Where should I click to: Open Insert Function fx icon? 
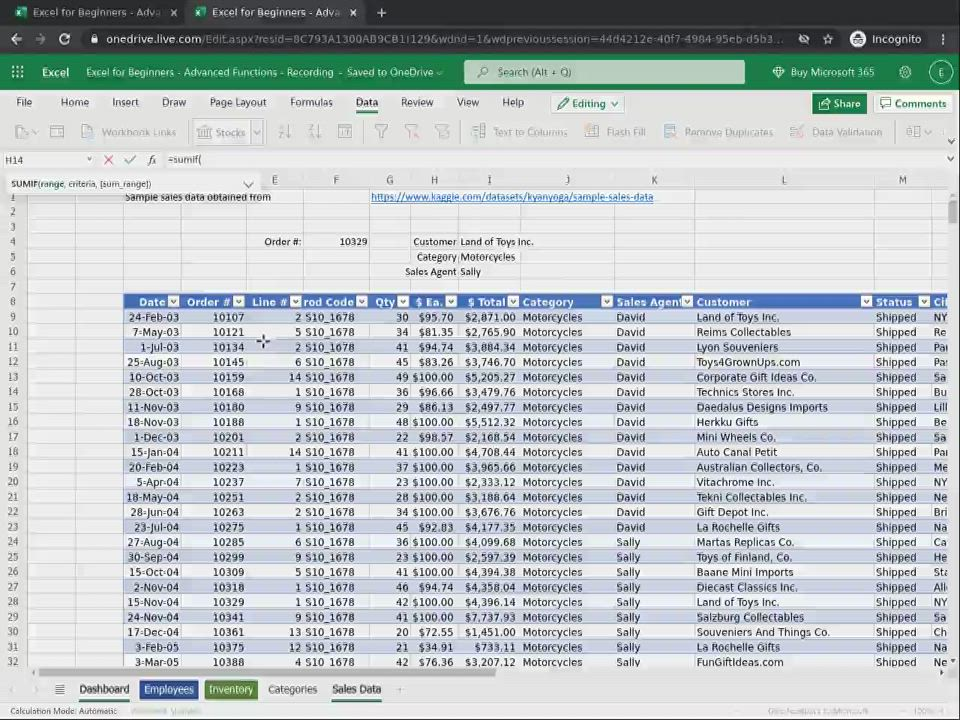(x=152, y=160)
